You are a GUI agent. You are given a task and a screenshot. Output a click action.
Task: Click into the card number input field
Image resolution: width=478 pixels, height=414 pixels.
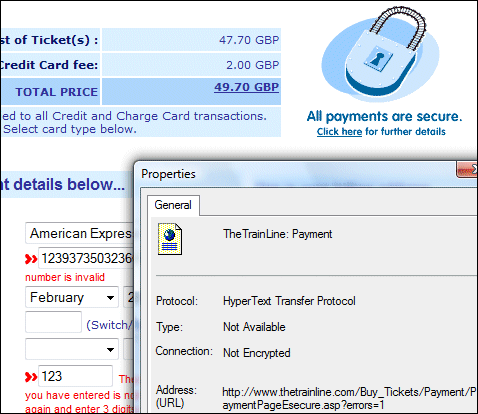[86, 258]
